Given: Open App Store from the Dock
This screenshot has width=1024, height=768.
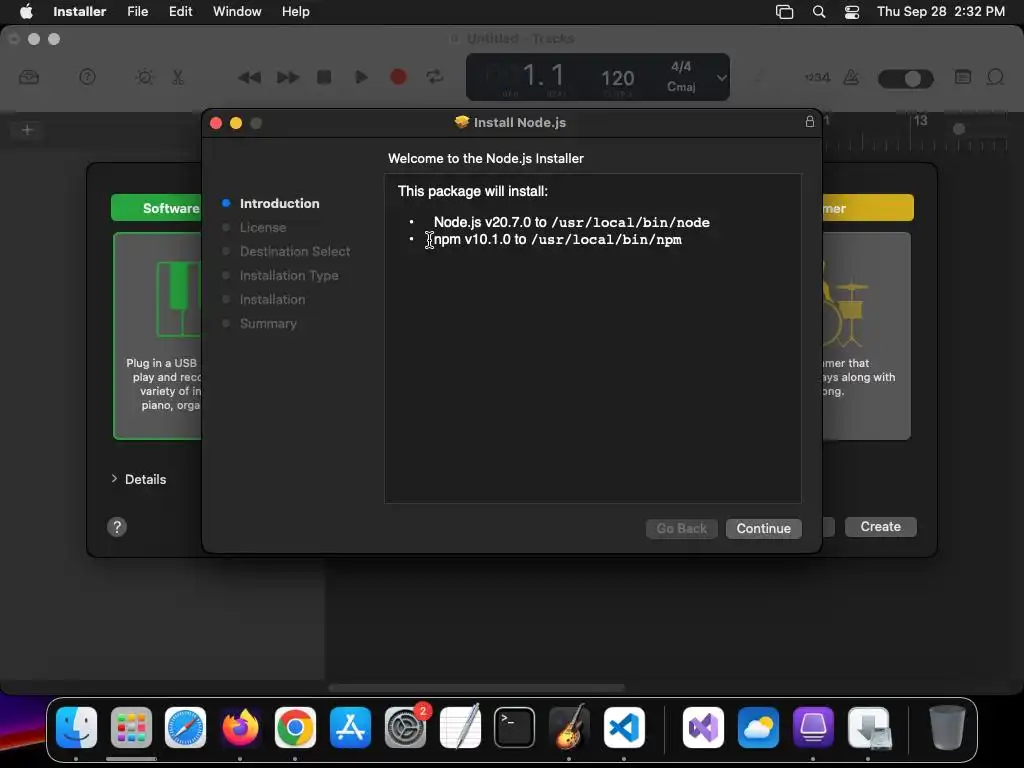Looking at the screenshot, I should [350, 727].
